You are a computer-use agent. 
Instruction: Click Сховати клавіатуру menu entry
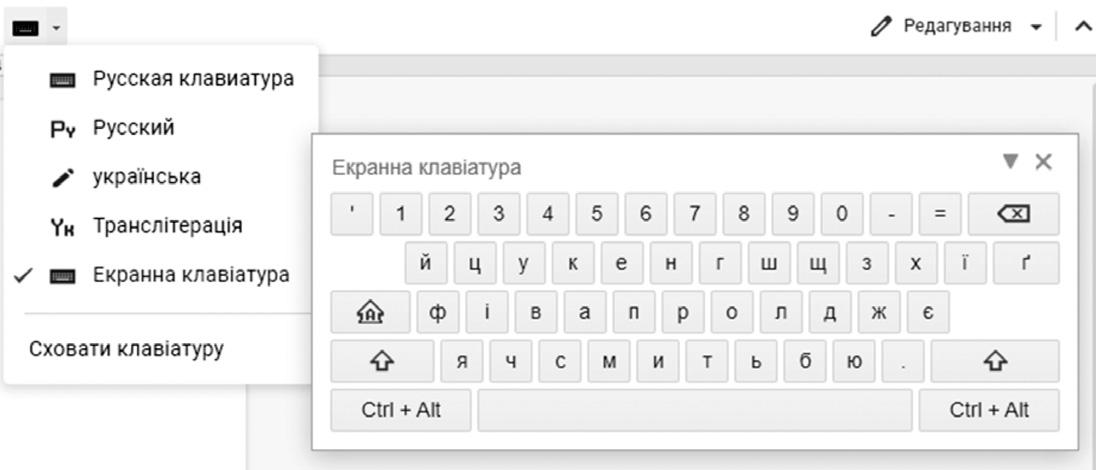click(x=126, y=349)
